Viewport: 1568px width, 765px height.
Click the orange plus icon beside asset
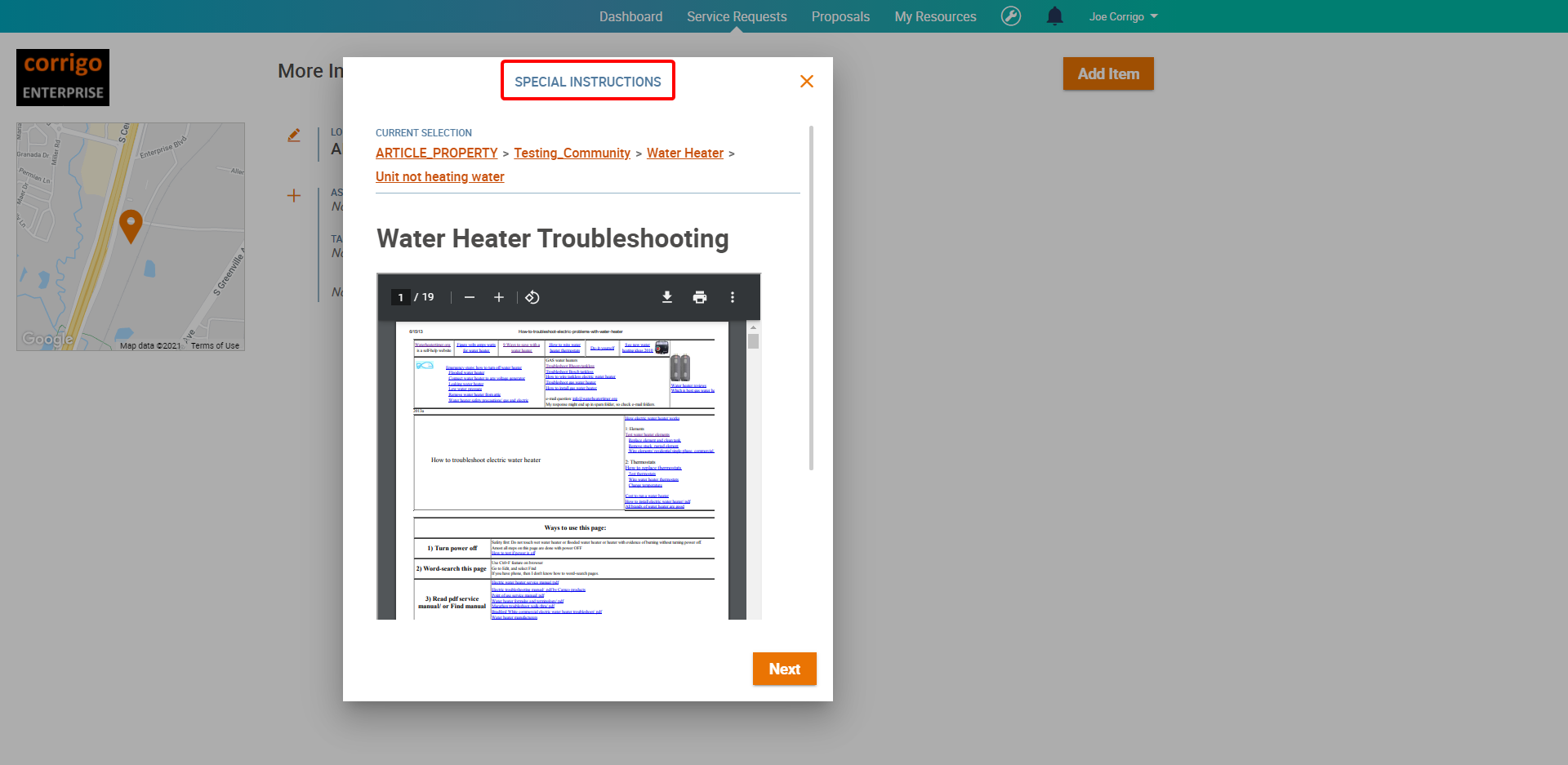[x=294, y=196]
